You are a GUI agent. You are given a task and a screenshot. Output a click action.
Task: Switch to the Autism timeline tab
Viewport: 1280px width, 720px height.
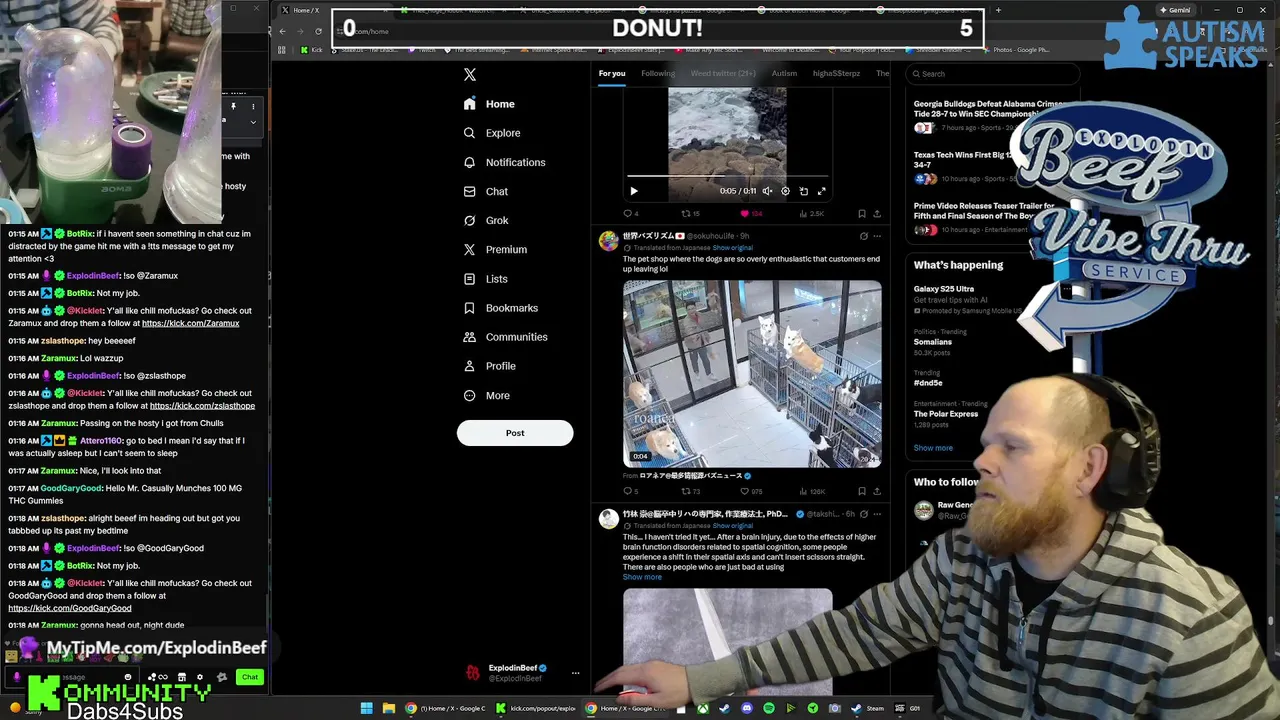[784, 73]
